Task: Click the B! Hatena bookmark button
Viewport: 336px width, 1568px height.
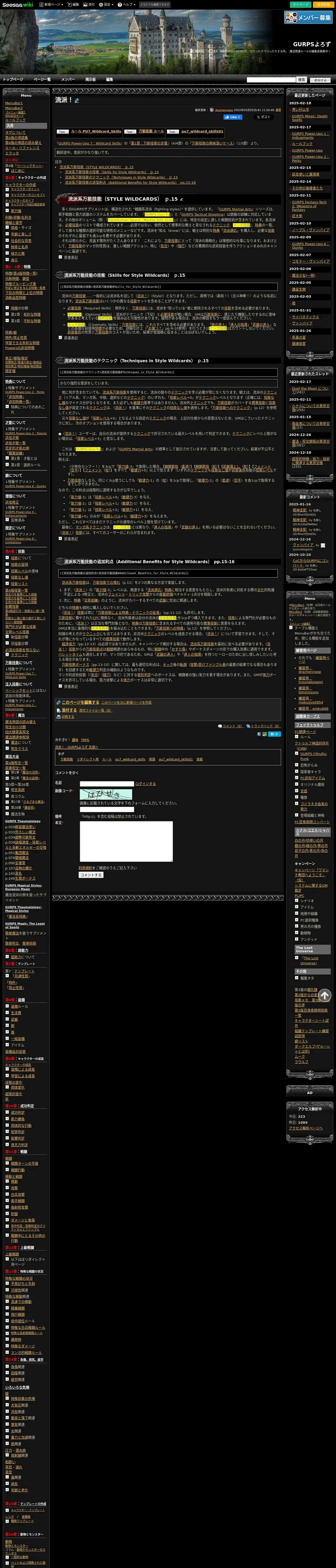Action: [275, 734]
